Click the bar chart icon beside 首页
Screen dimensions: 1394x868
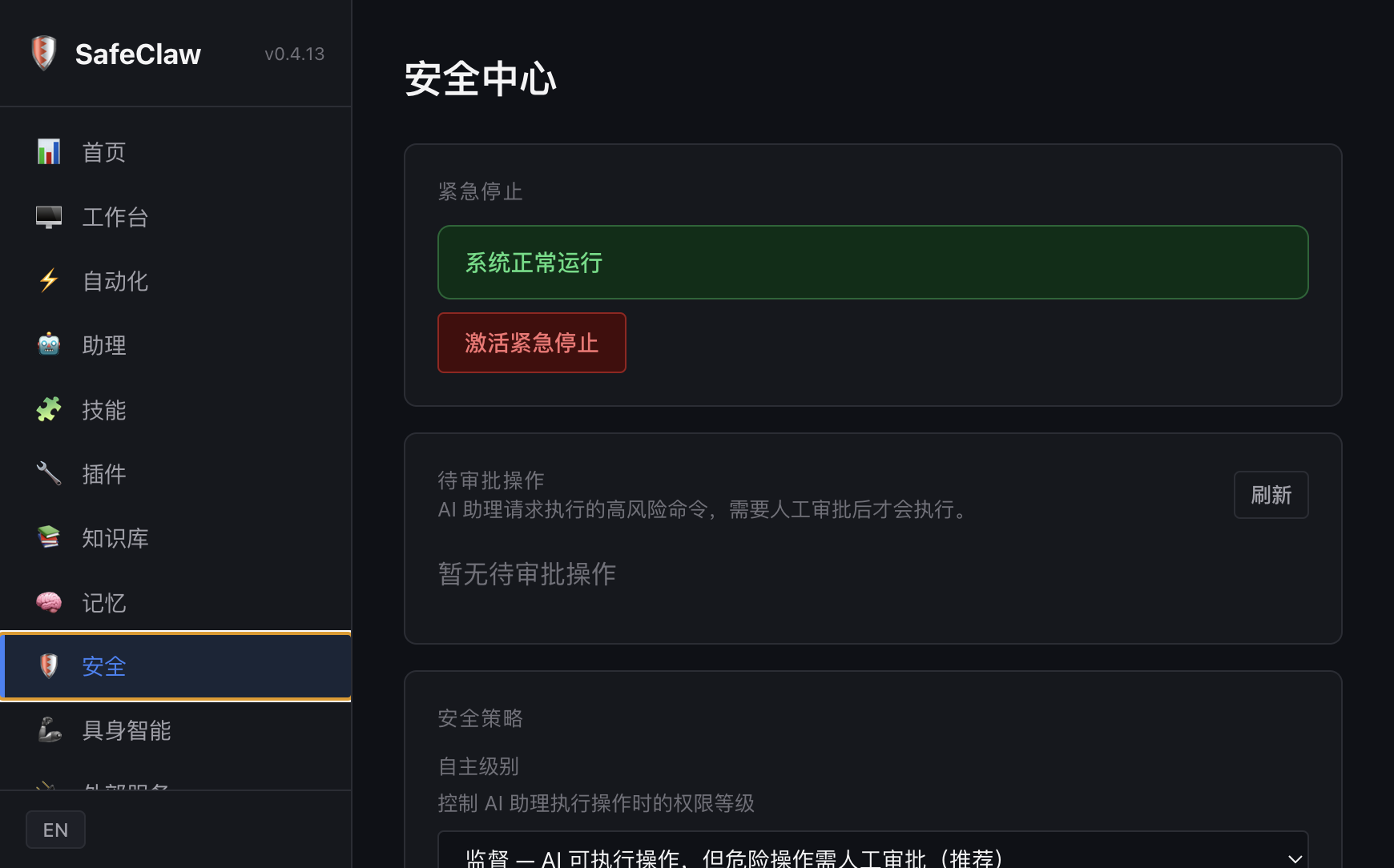[x=49, y=152]
